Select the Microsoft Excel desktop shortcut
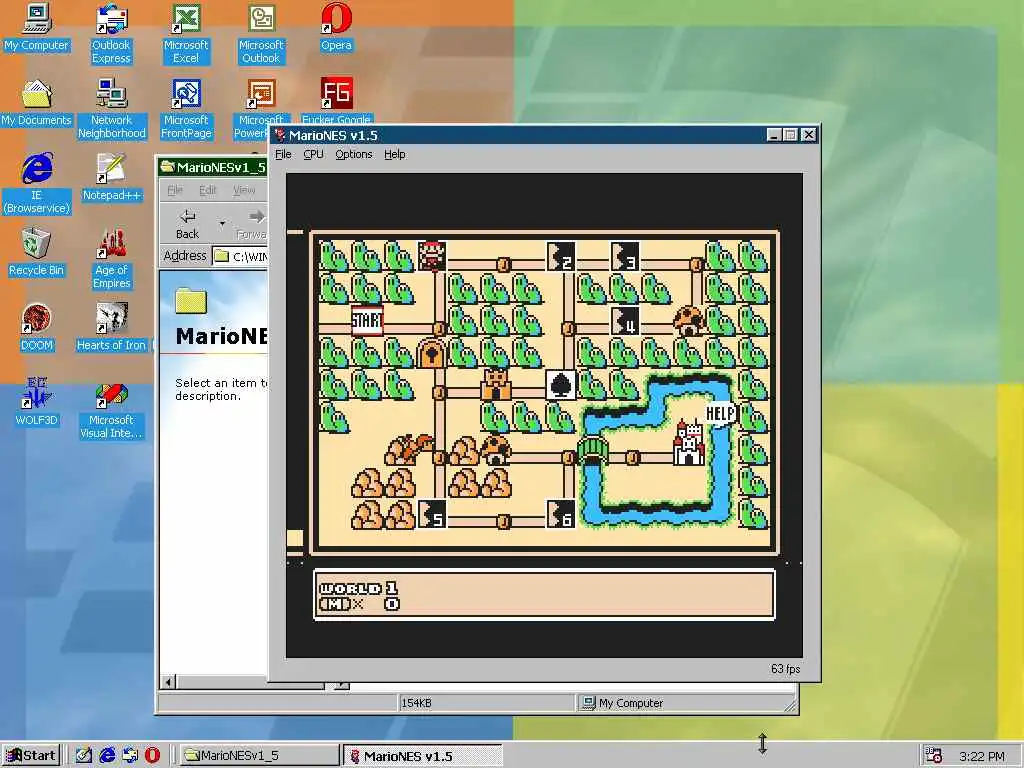This screenshot has width=1024, height=768. [186, 34]
